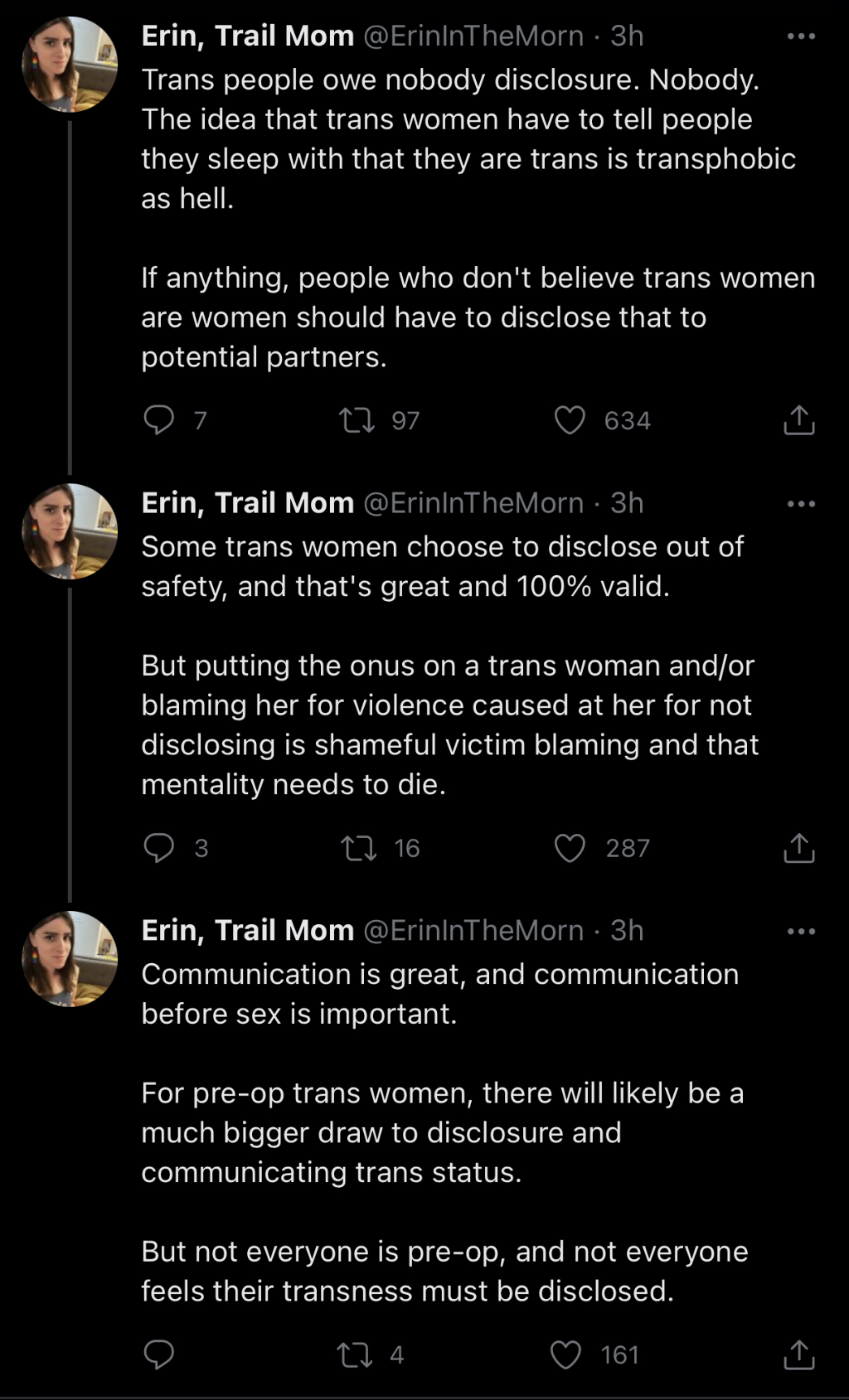Like the first tweet with 634 likes

pyautogui.click(x=570, y=420)
